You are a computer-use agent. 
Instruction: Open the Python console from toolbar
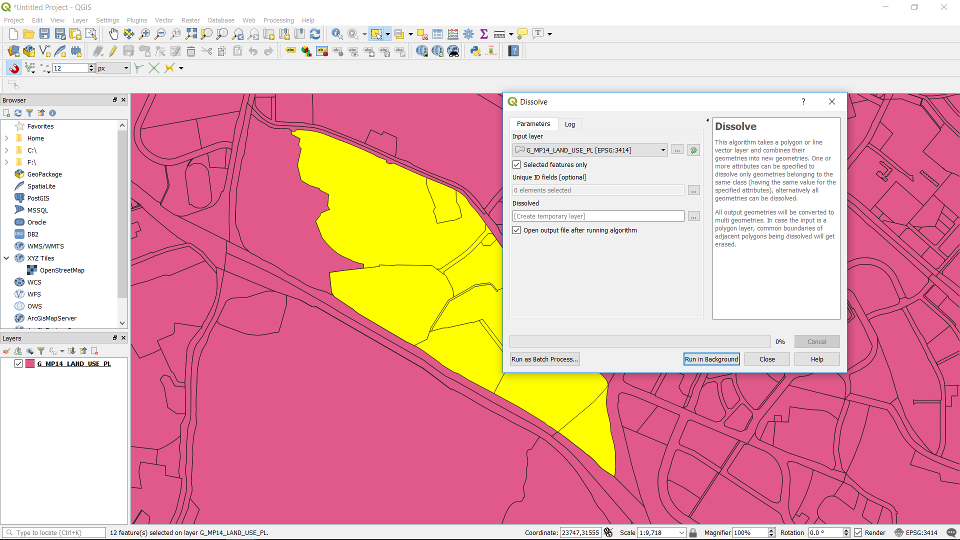[475, 51]
